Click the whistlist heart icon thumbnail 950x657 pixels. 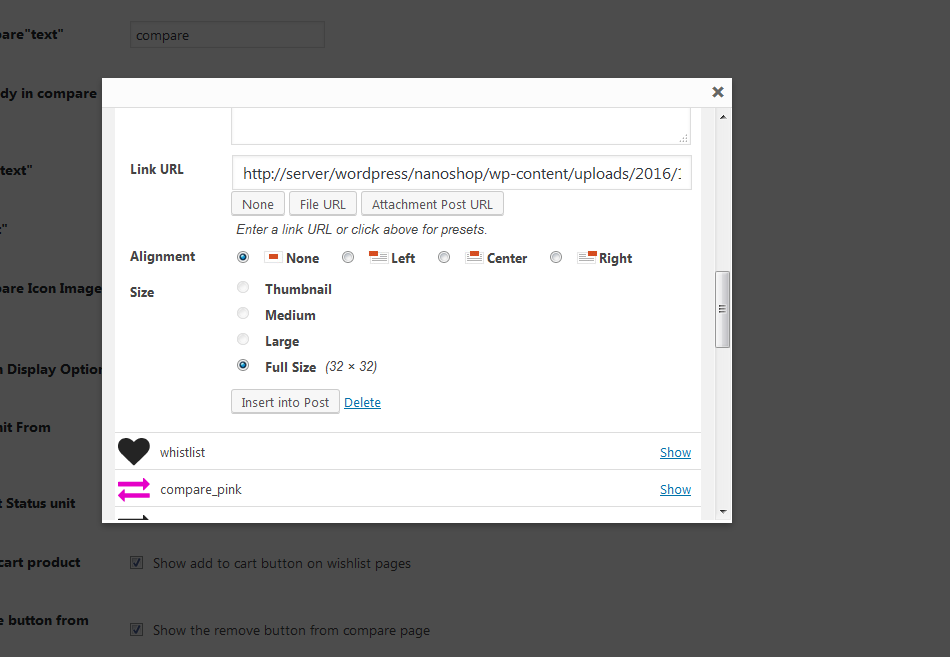133,452
